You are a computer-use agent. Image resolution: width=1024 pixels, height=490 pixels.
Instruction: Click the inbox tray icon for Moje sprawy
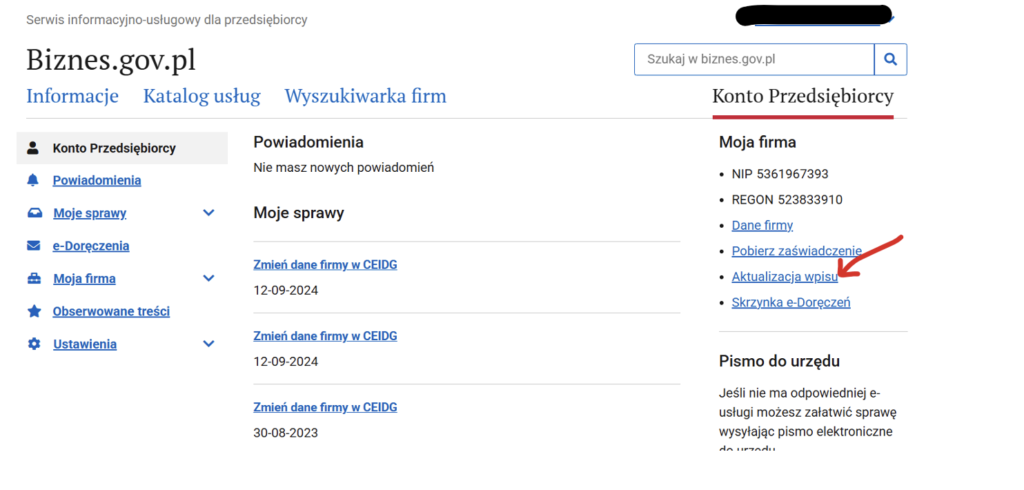point(33,213)
